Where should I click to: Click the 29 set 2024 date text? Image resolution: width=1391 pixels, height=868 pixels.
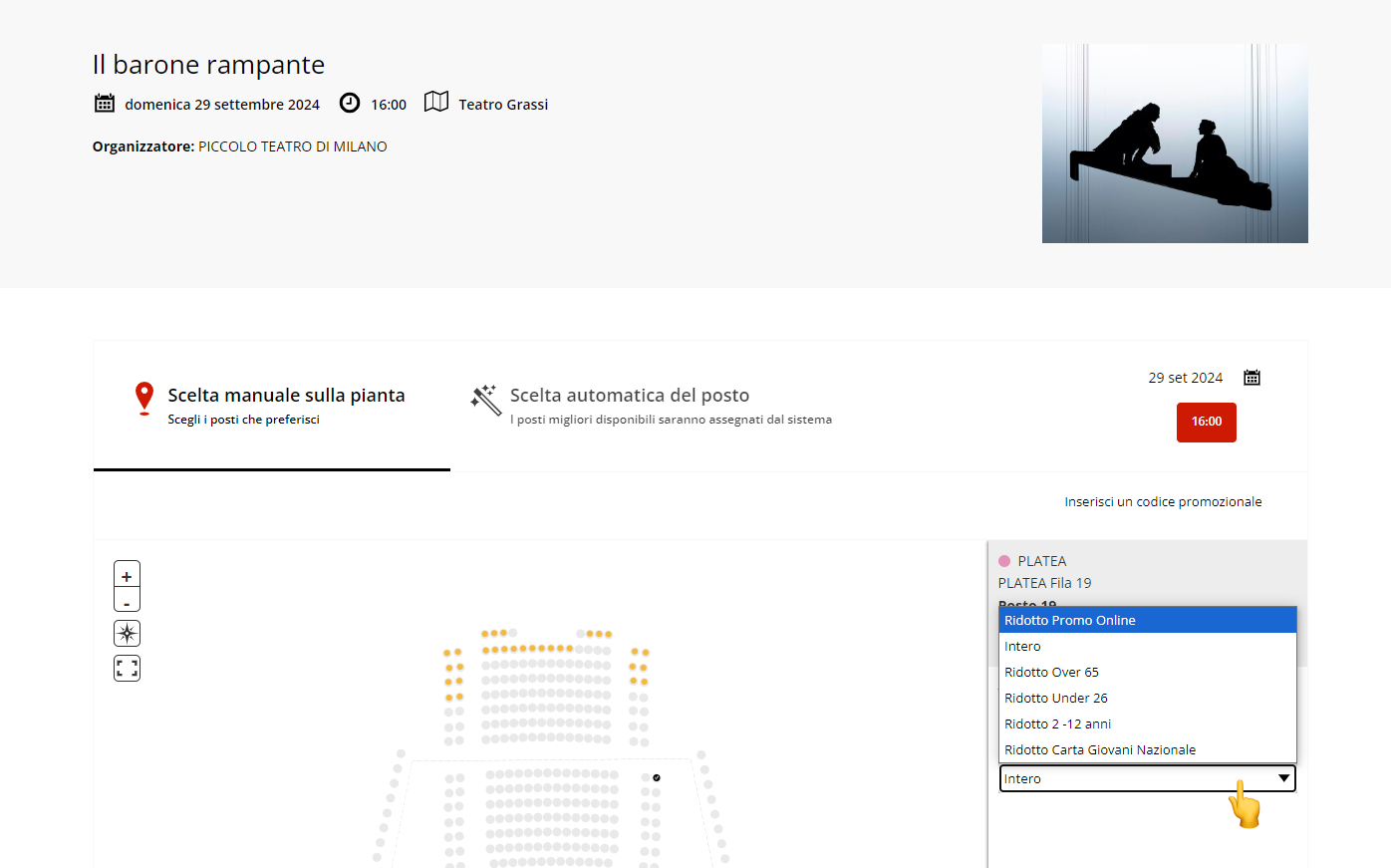[x=1186, y=378]
